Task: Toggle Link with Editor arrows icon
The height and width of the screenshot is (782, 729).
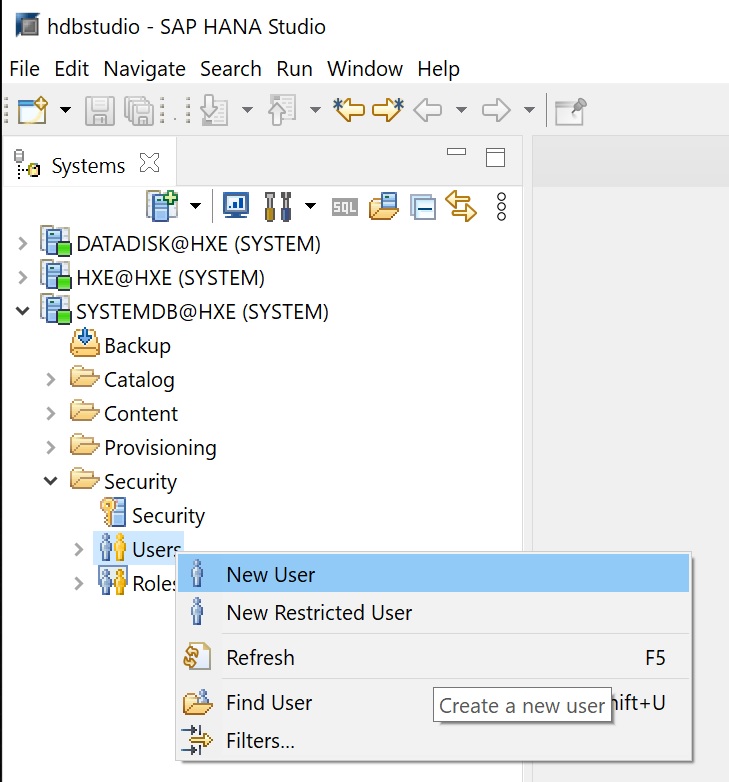Action: pos(461,206)
